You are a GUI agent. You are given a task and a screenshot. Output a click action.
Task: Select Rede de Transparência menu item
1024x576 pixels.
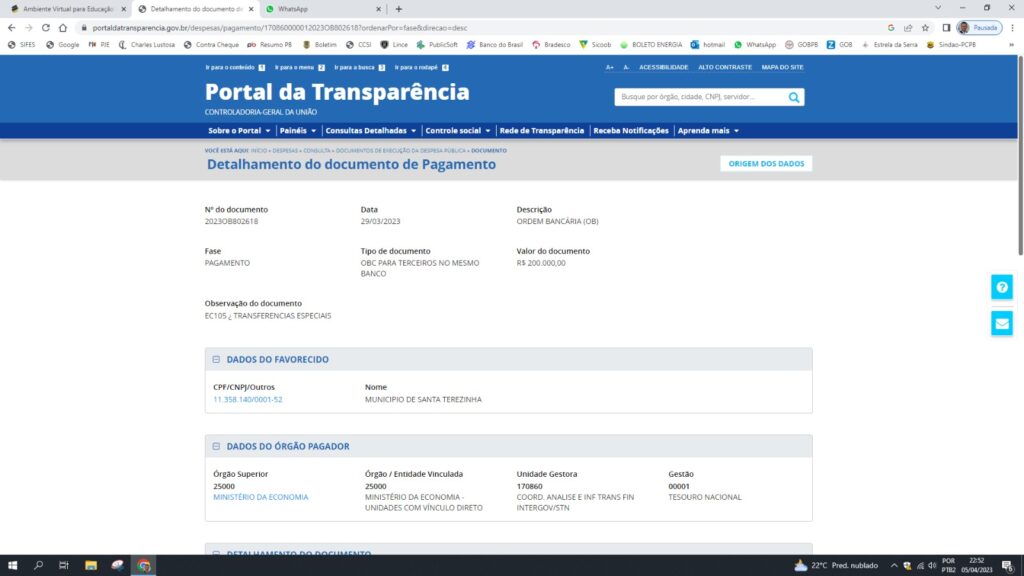(x=541, y=131)
